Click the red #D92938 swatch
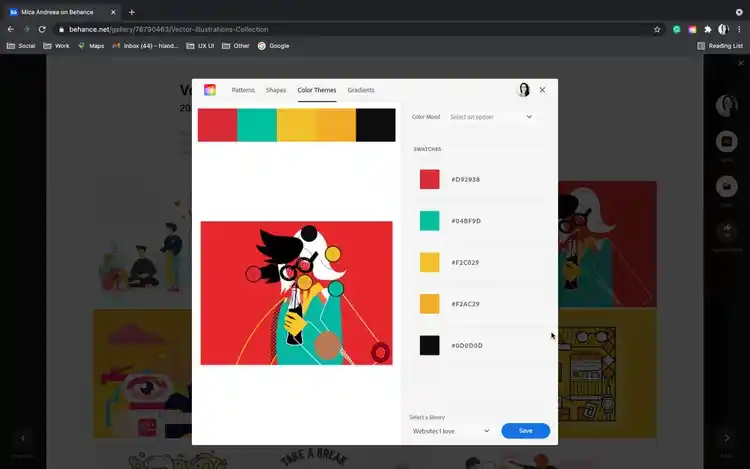This screenshot has height=469, width=750. pos(430,179)
